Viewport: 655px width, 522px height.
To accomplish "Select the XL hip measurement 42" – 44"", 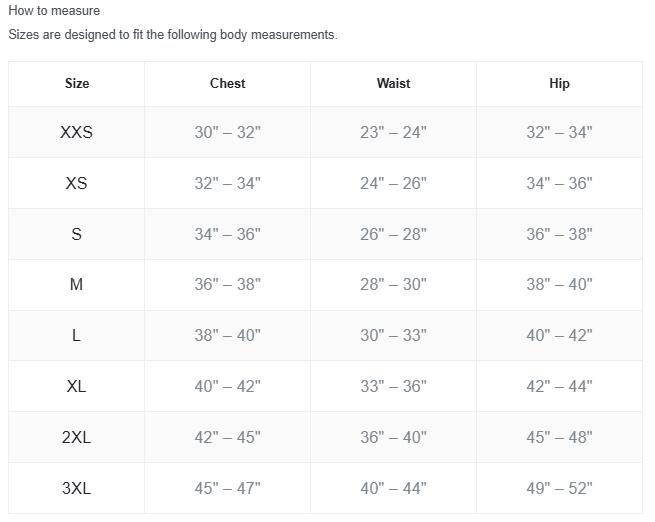I will tap(559, 386).
